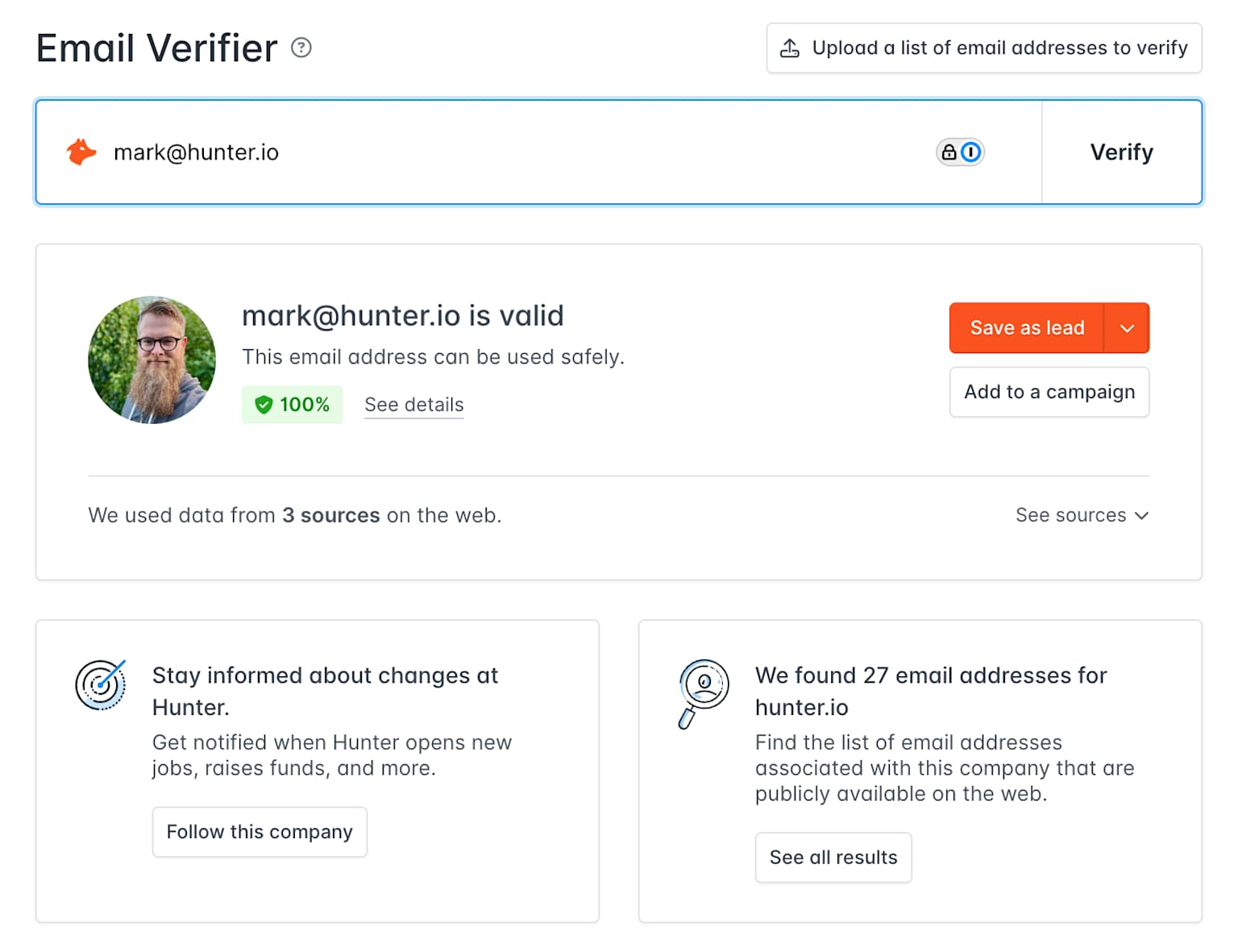Viewport: 1238px width, 952px height.
Task: Click the target radar icon
Action: [x=101, y=684]
